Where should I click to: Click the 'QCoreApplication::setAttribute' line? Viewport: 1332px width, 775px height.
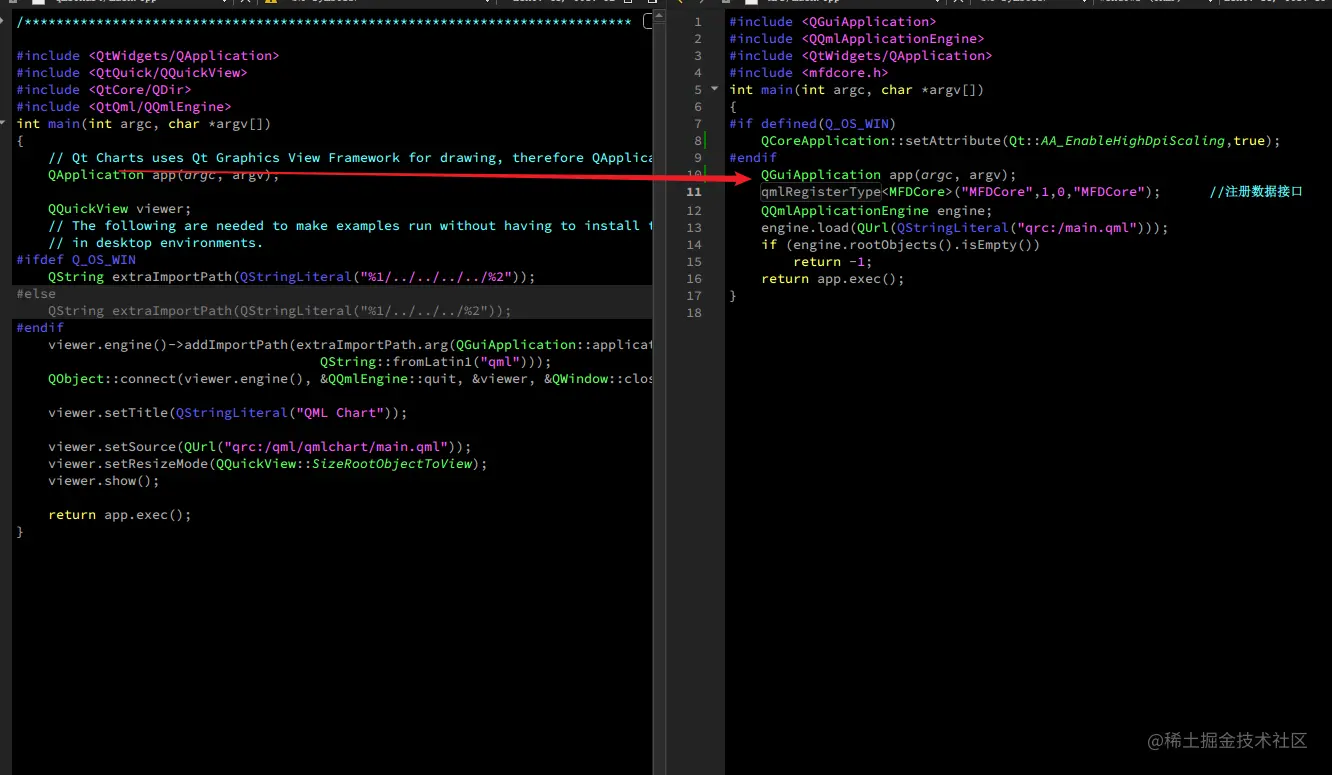click(x=1021, y=141)
